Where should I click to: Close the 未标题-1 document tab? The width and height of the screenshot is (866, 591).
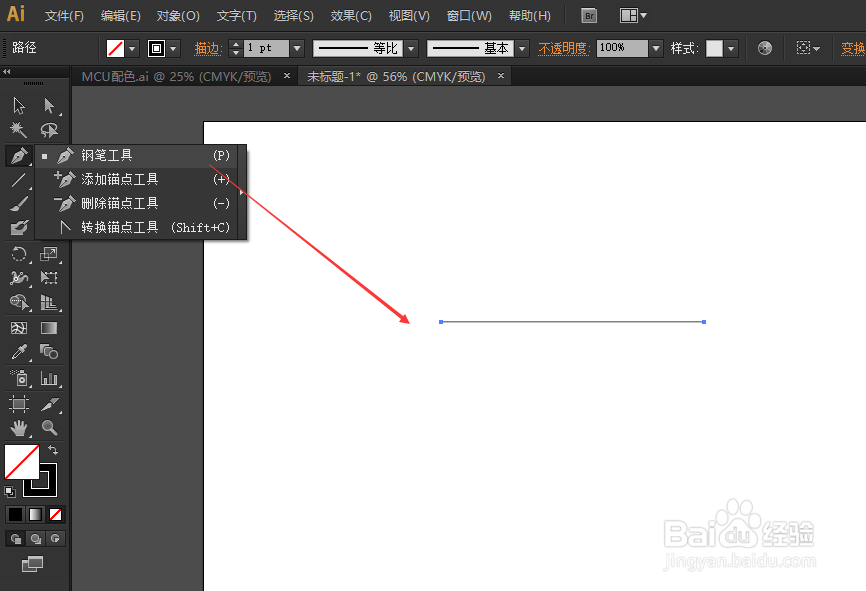pos(500,76)
